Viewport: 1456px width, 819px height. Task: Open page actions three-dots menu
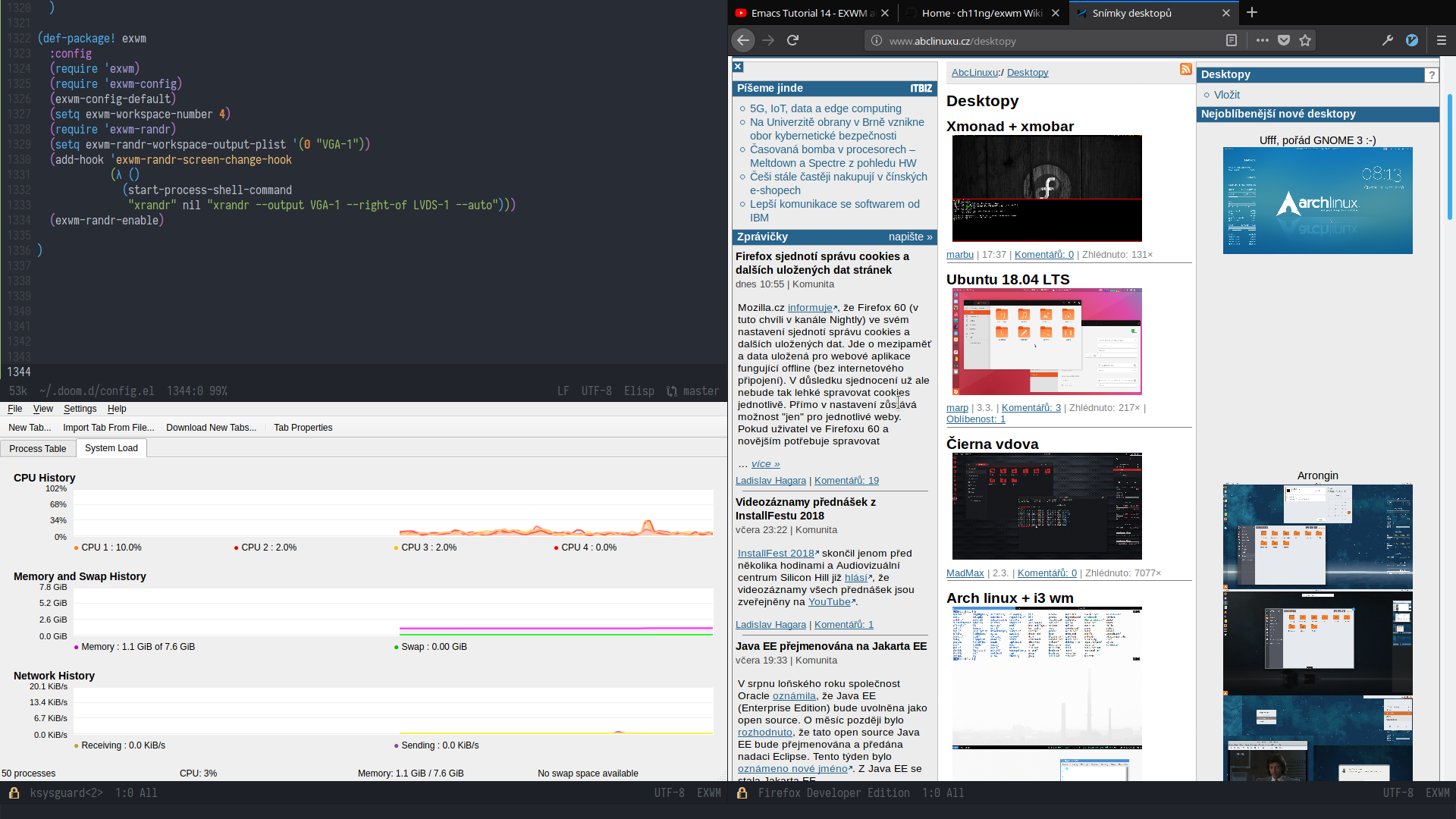(1262, 40)
